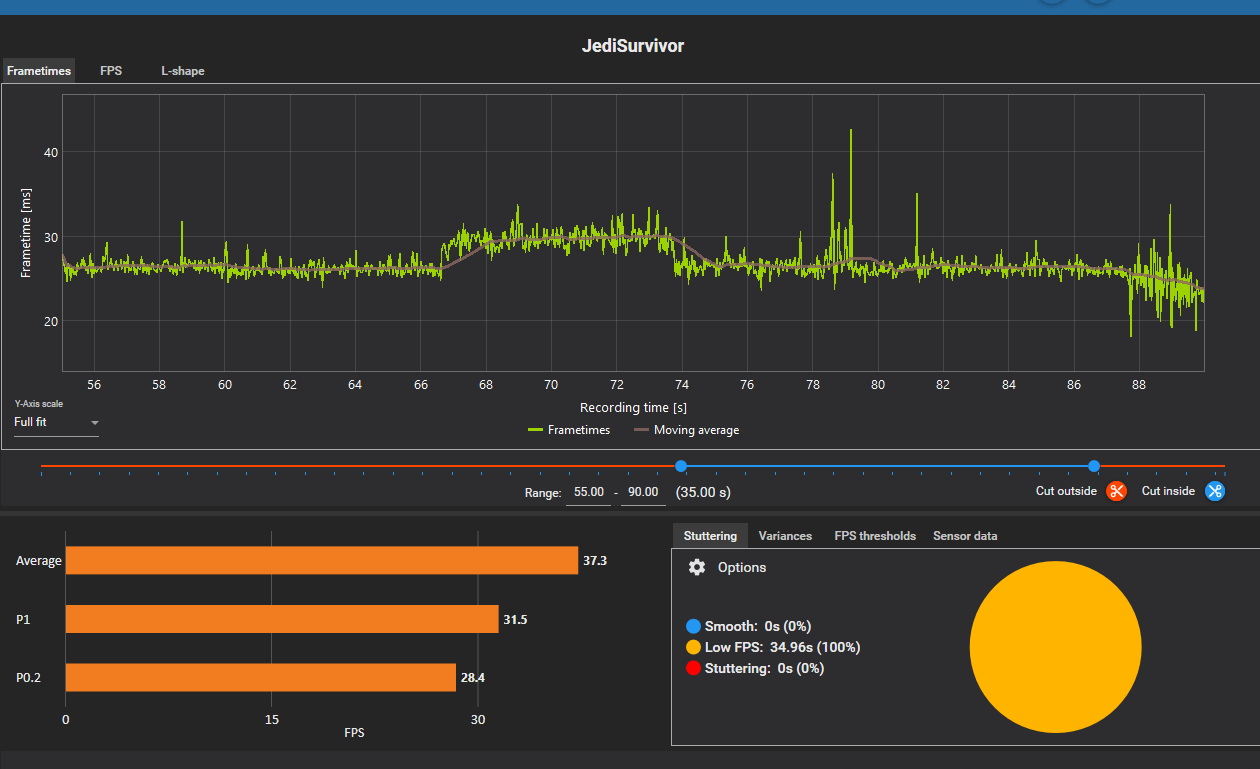Click the range slider end handle

[x=1094, y=466]
